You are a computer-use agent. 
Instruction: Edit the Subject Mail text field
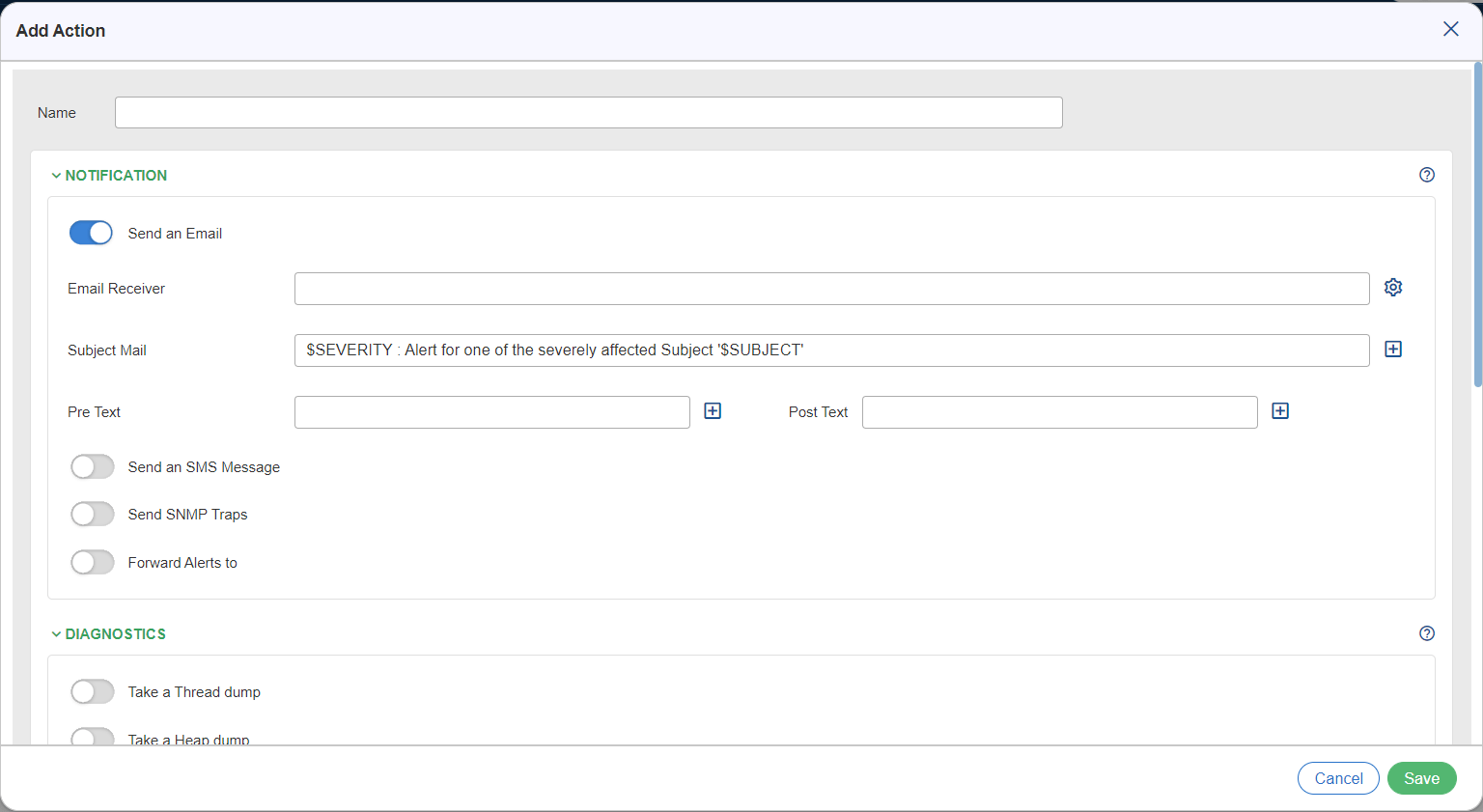832,350
